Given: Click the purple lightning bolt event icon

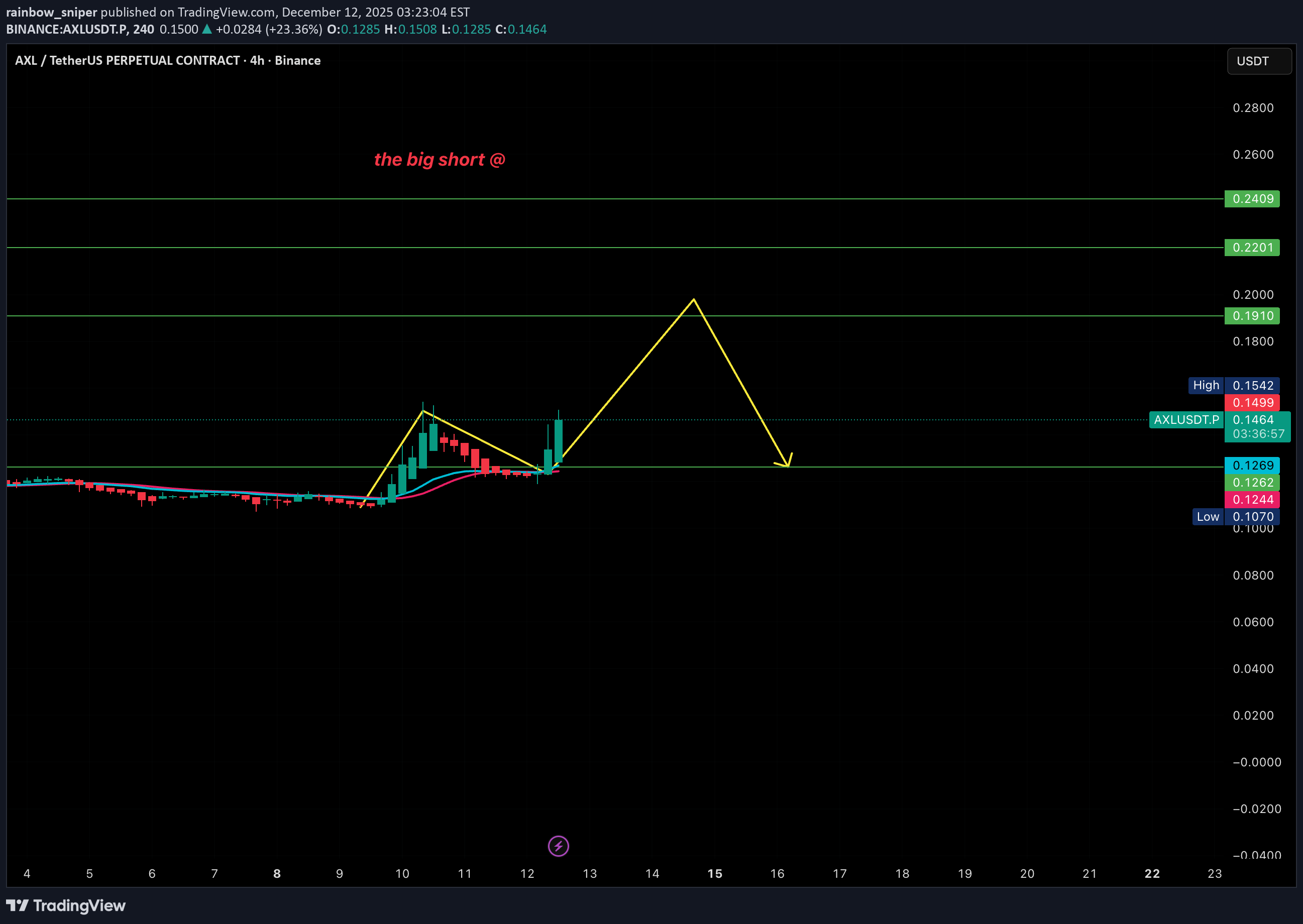Looking at the screenshot, I should 558,846.
